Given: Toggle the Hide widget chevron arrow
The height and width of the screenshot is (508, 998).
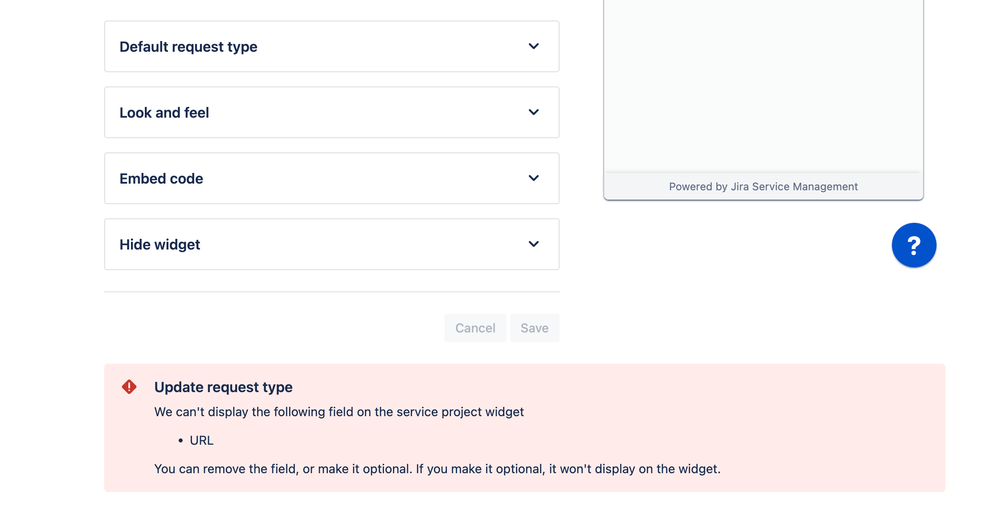Looking at the screenshot, I should [533, 244].
